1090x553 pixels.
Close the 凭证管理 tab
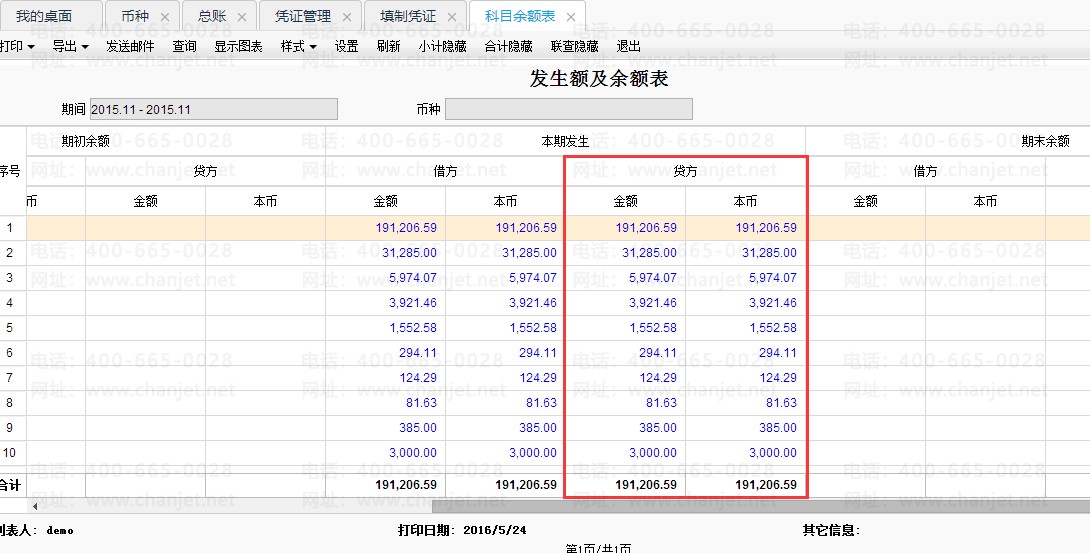[347, 17]
